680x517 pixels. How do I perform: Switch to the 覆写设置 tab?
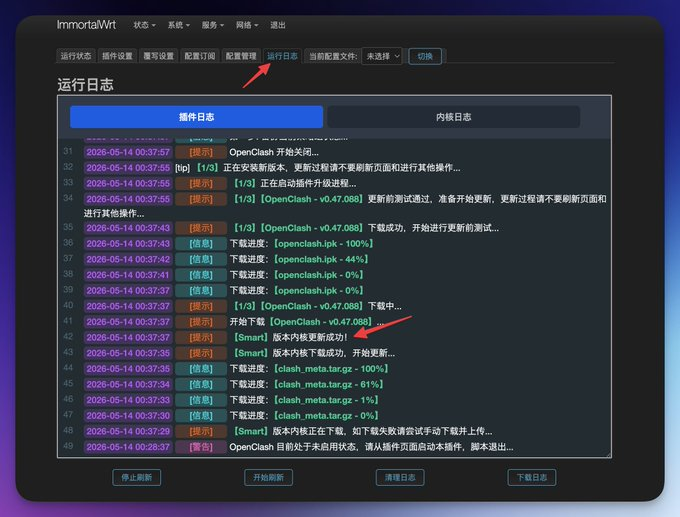click(158, 56)
